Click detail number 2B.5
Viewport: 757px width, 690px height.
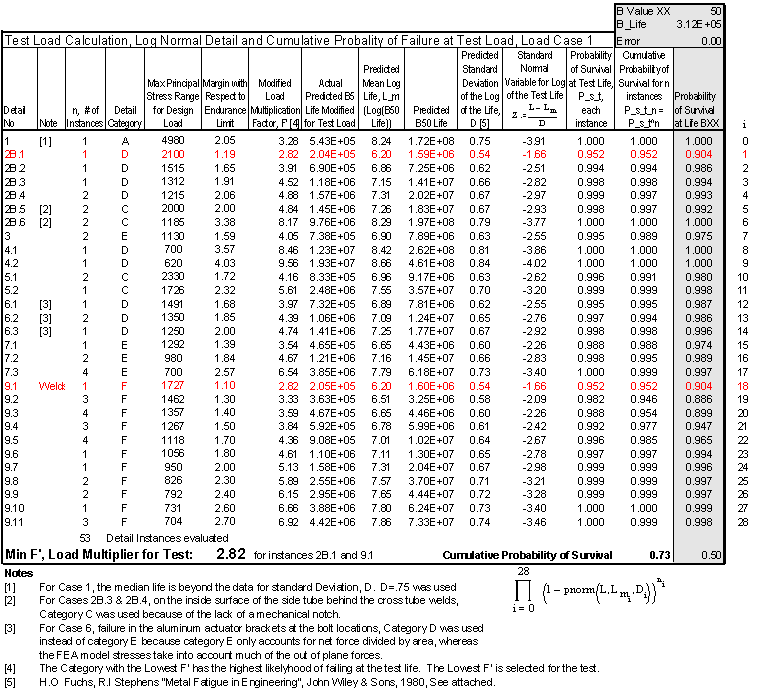tap(14, 210)
